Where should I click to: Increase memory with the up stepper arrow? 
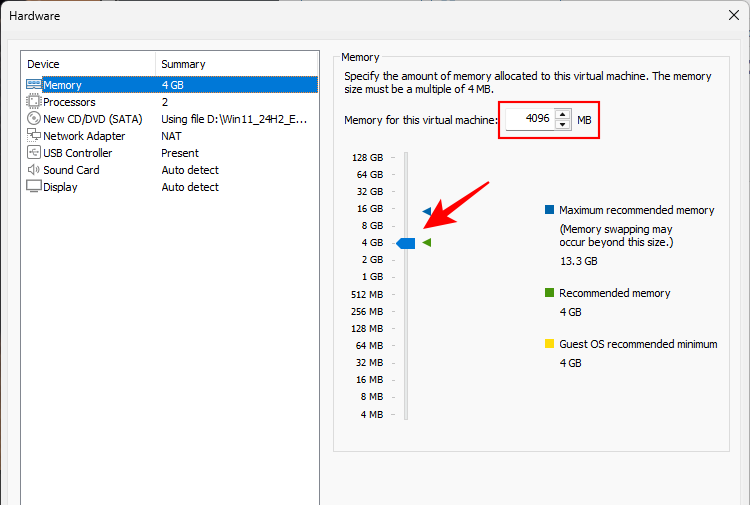click(x=562, y=114)
